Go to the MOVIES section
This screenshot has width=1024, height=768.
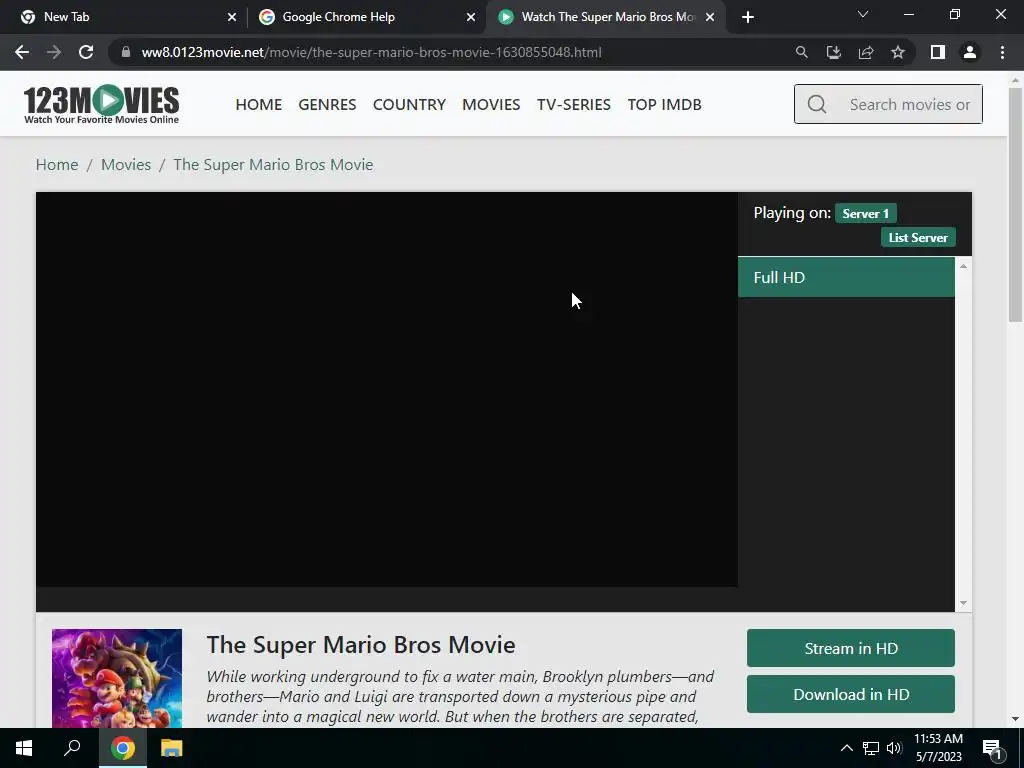[x=491, y=104]
